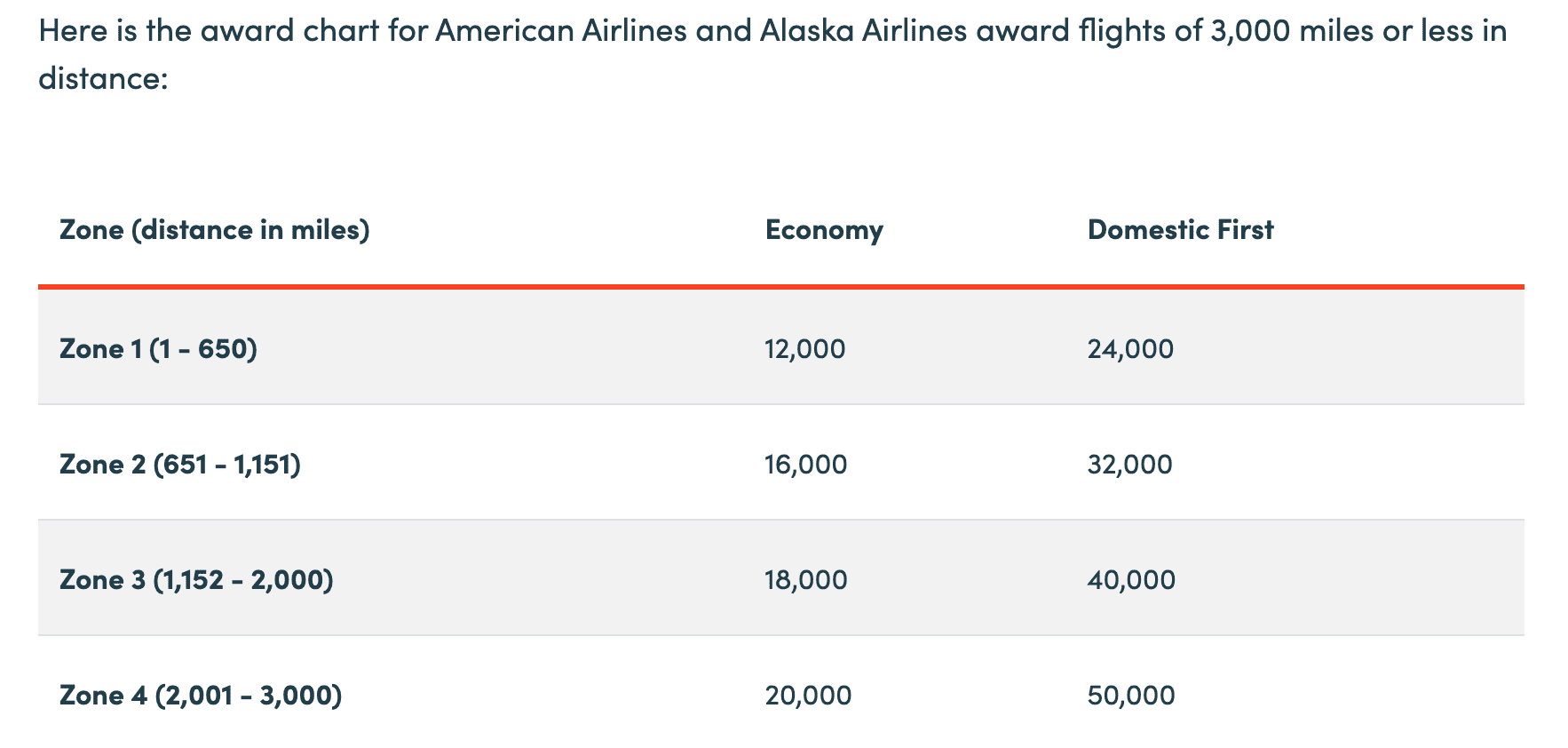Viewport: 1568px width, 748px height.
Task: Click the 16,000 economy value
Action: tap(805, 464)
